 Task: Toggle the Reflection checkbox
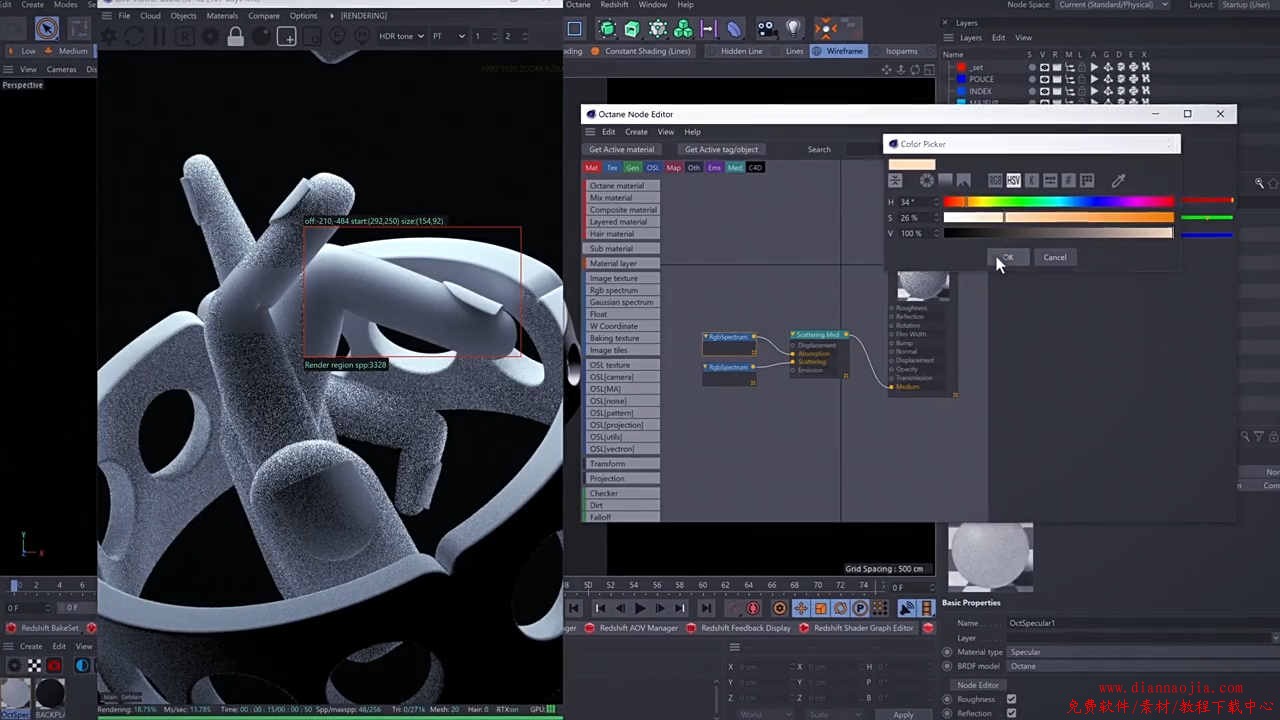click(1011, 713)
